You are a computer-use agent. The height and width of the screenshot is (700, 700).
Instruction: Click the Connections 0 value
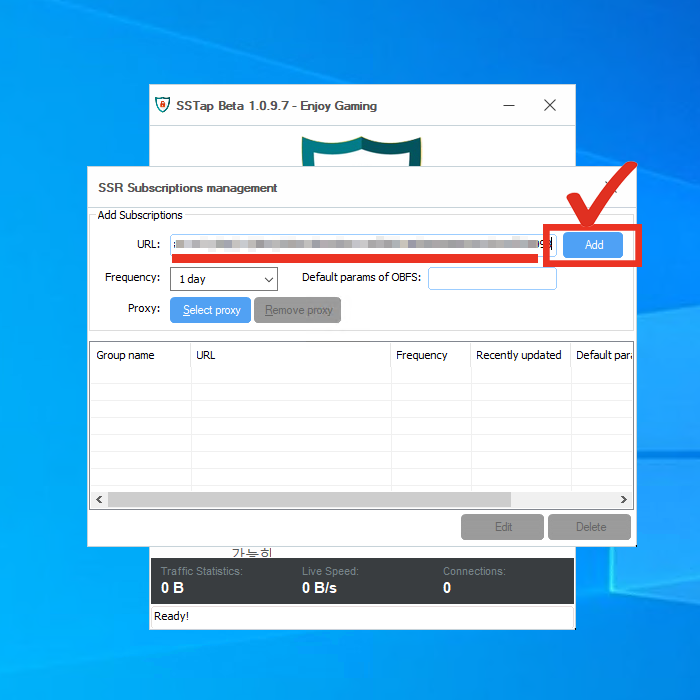[447, 588]
